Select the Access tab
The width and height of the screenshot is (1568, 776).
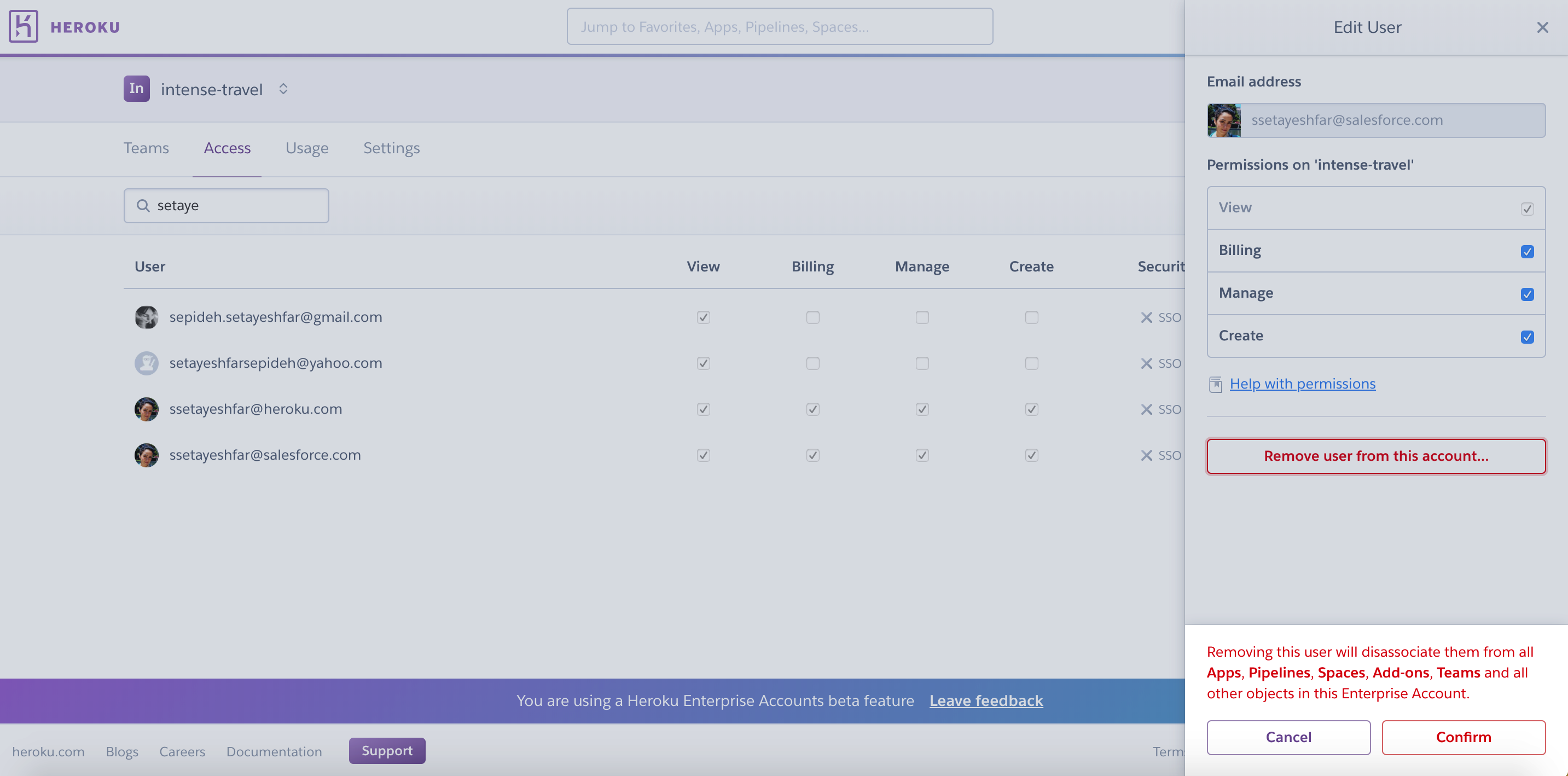pos(227,148)
